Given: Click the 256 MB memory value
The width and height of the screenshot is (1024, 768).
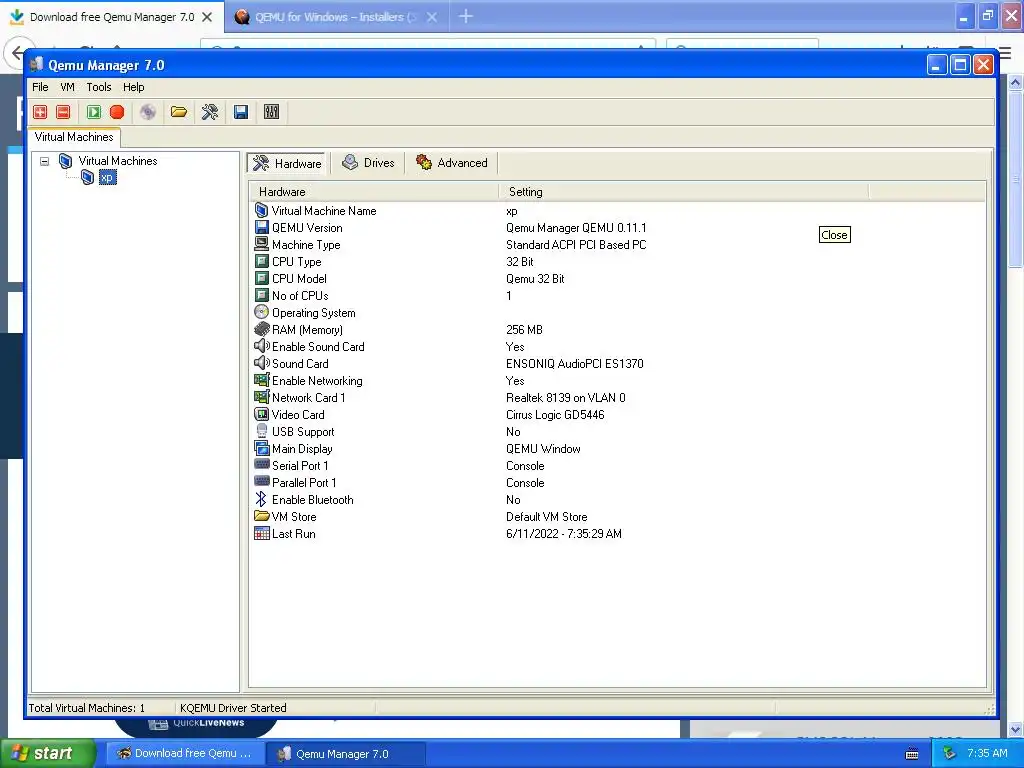Looking at the screenshot, I should point(524,329).
